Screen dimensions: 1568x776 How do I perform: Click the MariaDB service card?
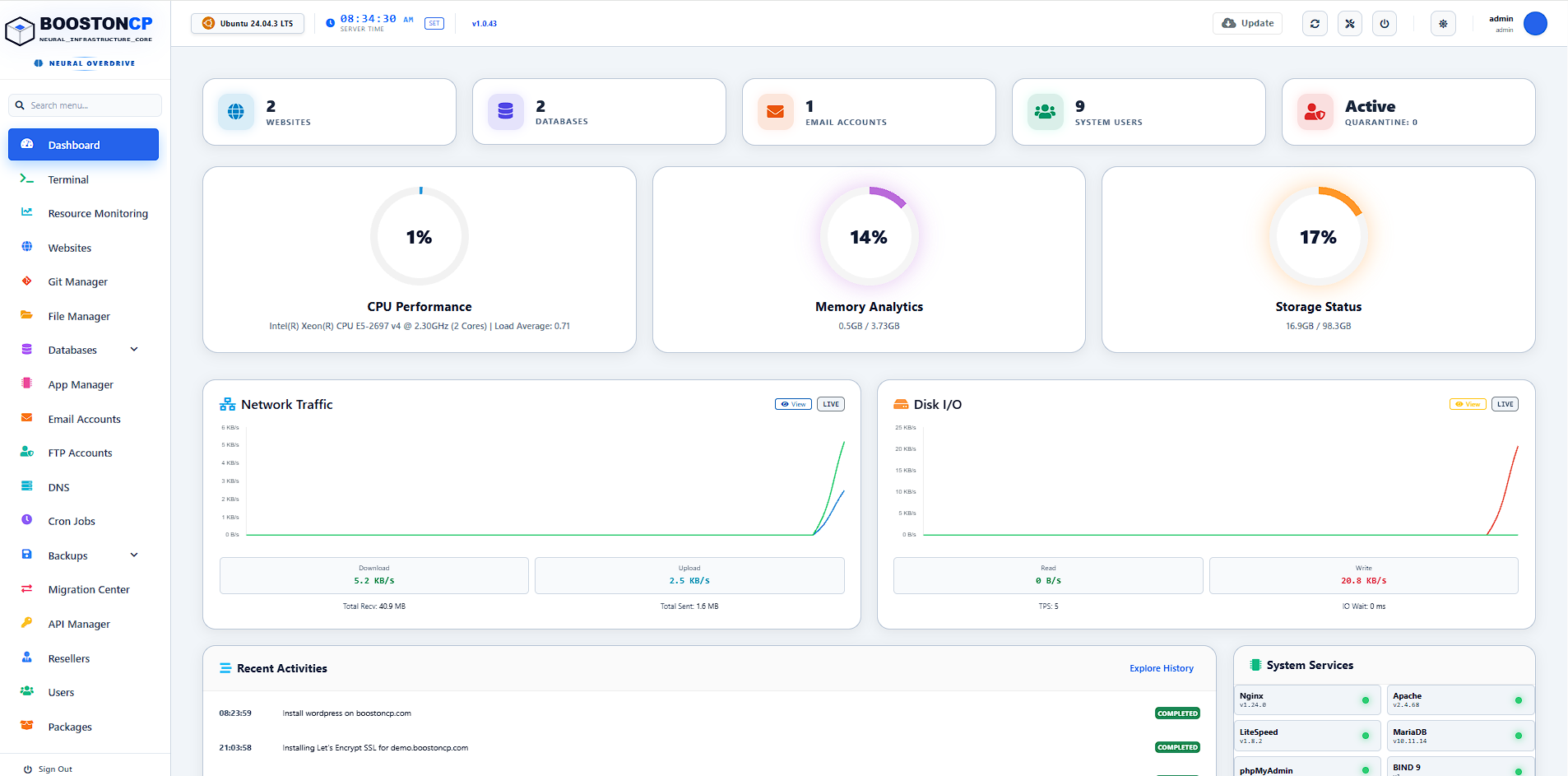click(1461, 736)
